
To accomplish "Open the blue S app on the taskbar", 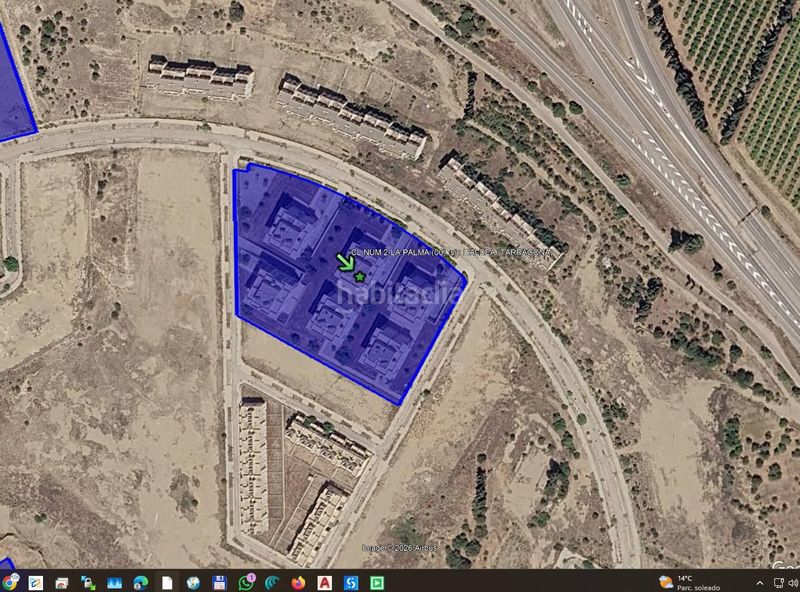I will click(351, 582).
